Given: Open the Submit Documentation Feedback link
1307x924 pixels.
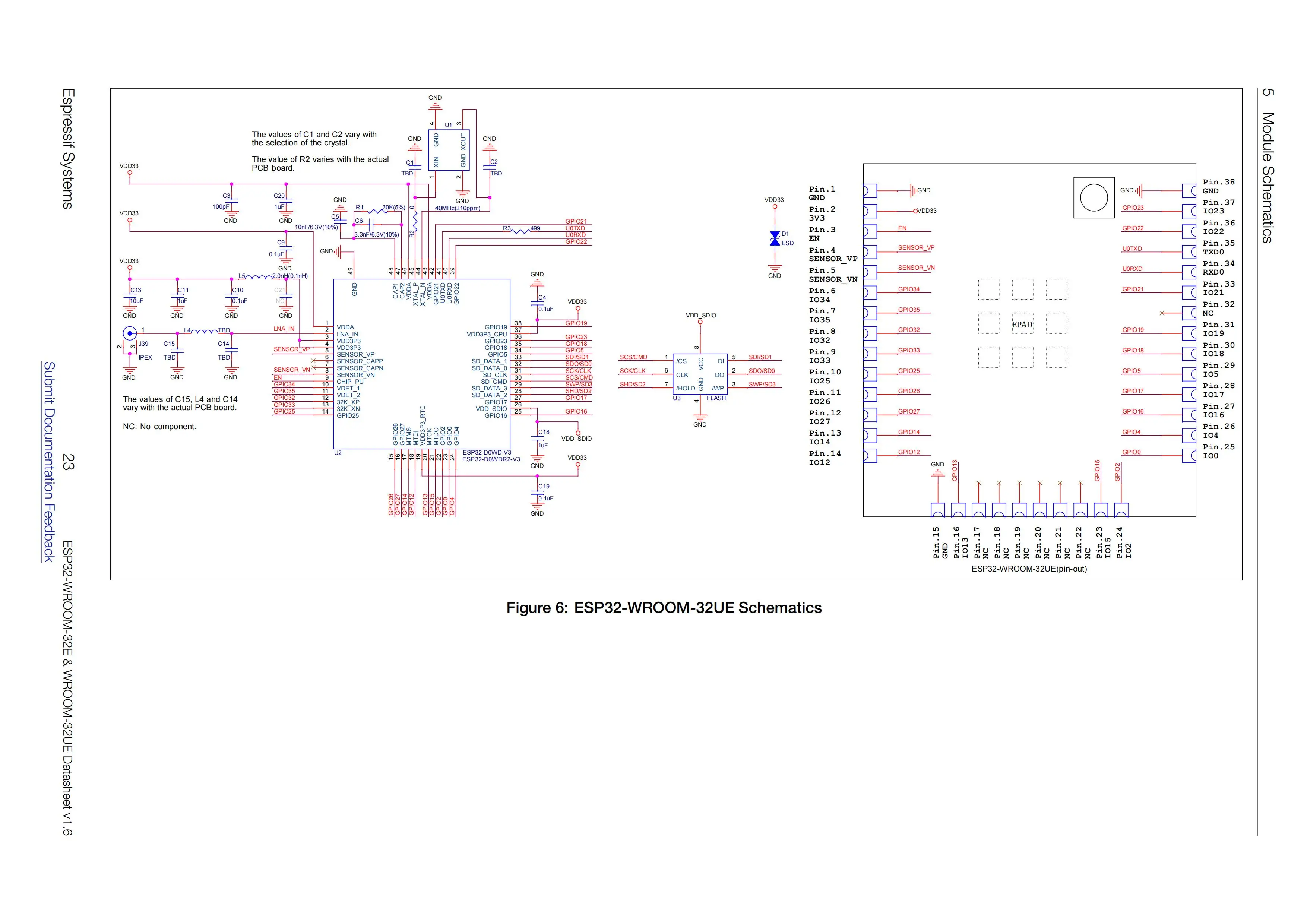Looking at the screenshot, I should [x=50, y=462].
